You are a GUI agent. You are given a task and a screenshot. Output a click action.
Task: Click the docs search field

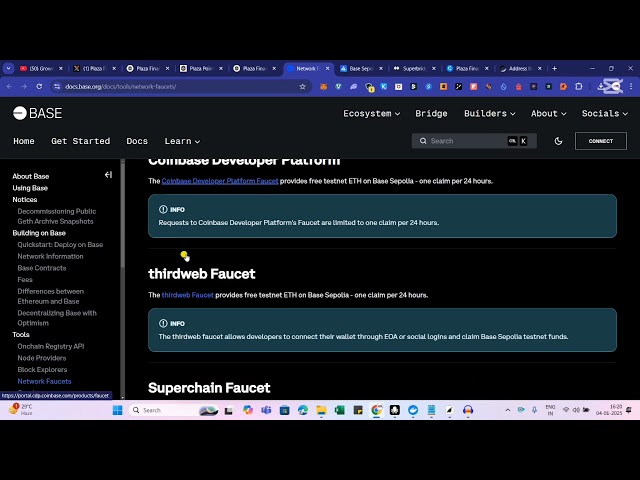474,141
